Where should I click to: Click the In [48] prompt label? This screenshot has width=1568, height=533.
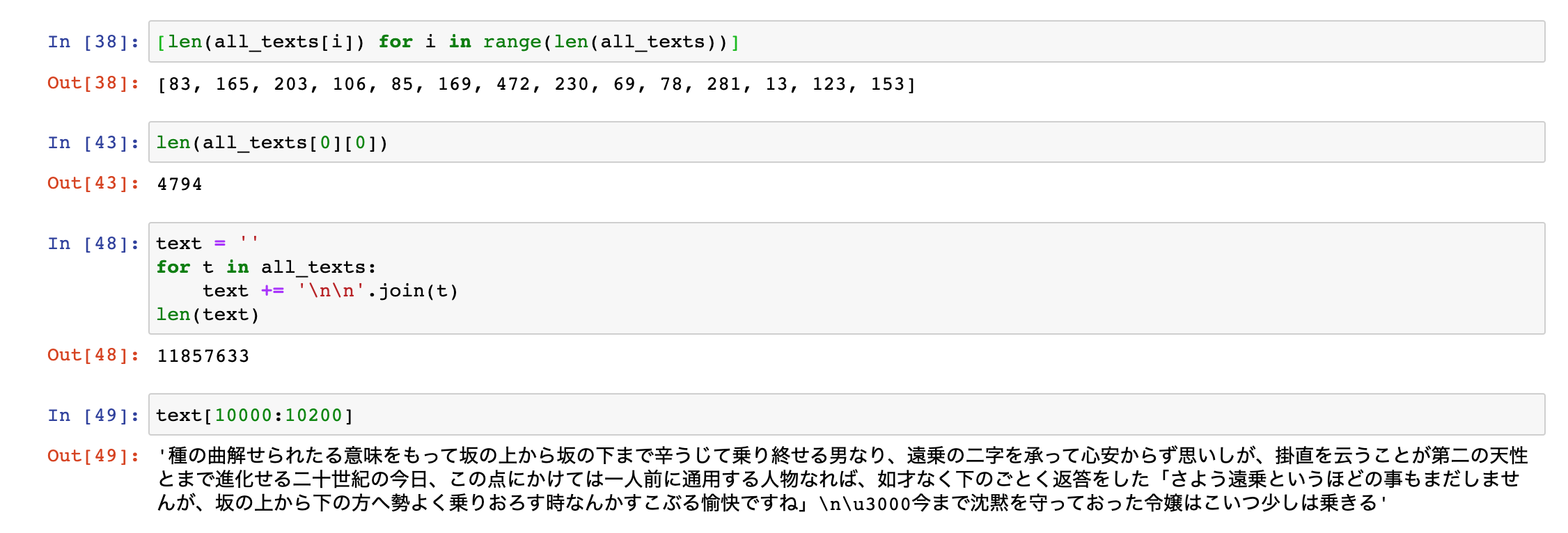(93, 244)
